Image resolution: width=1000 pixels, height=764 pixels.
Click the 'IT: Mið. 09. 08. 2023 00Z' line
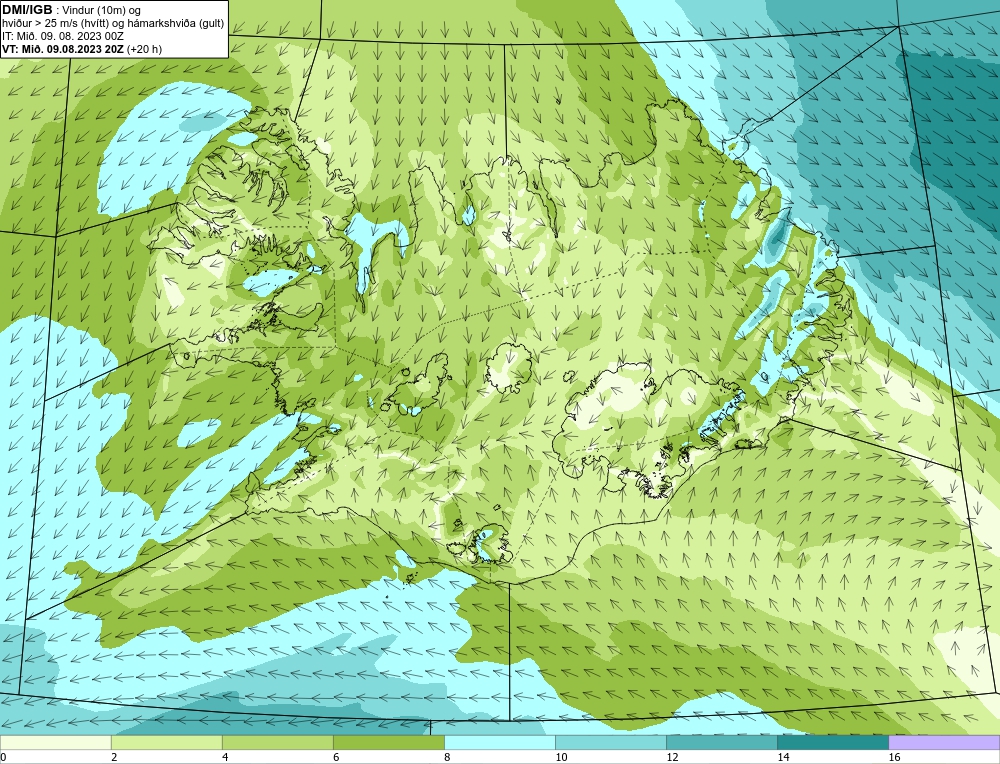point(62,36)
